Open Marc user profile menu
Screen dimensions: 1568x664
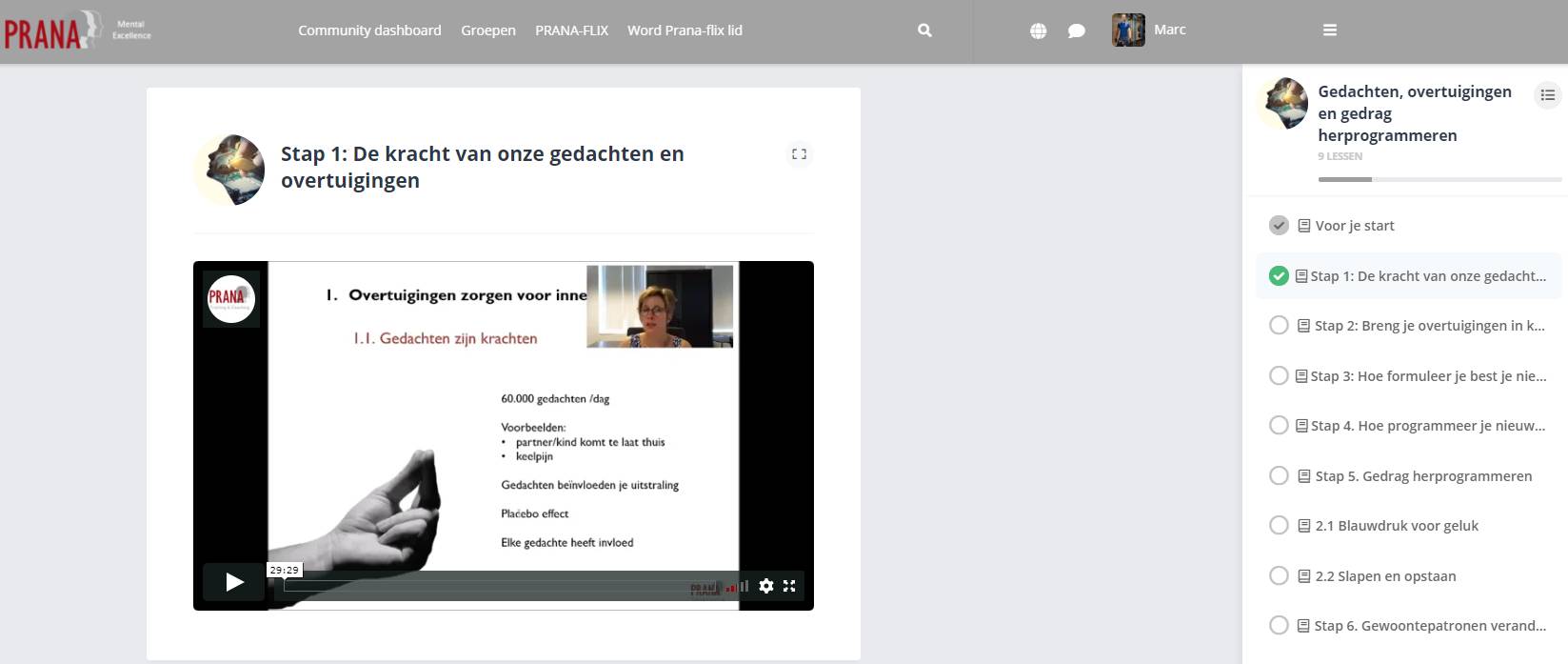tap(1149, 30)
